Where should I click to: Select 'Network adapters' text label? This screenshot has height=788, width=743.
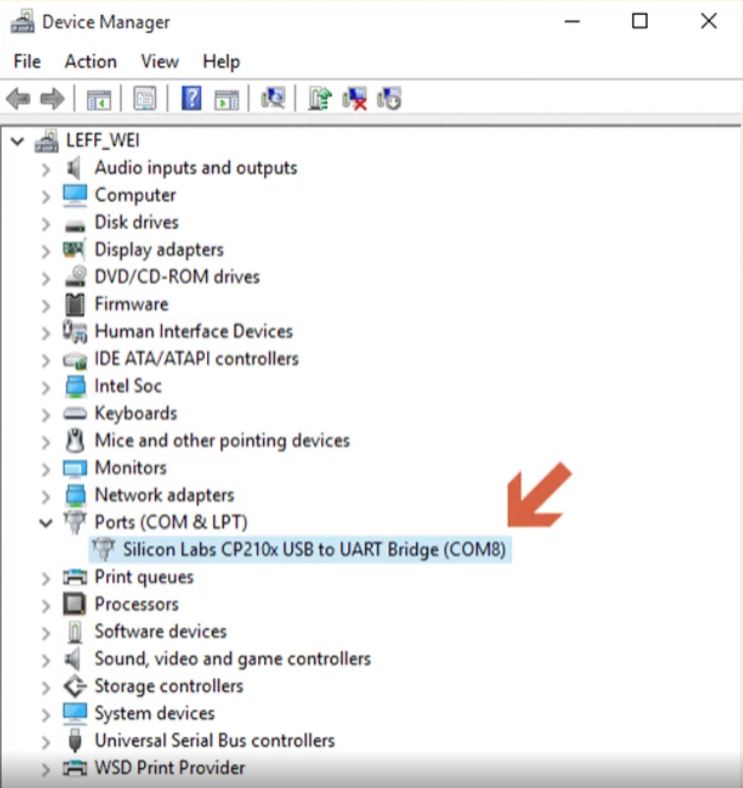click(x=164, y=495)
